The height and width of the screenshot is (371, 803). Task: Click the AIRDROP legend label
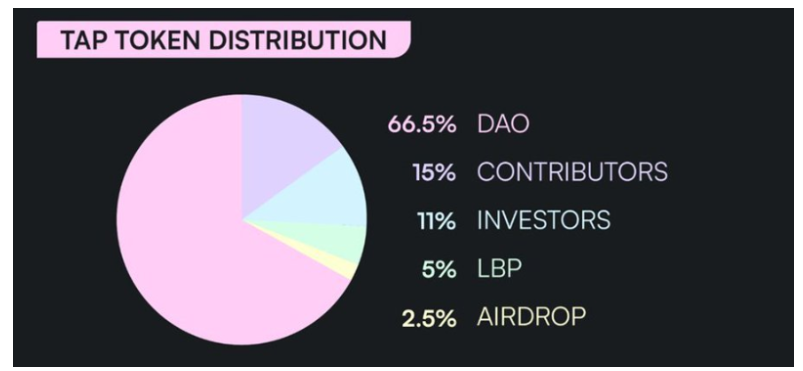532,316
